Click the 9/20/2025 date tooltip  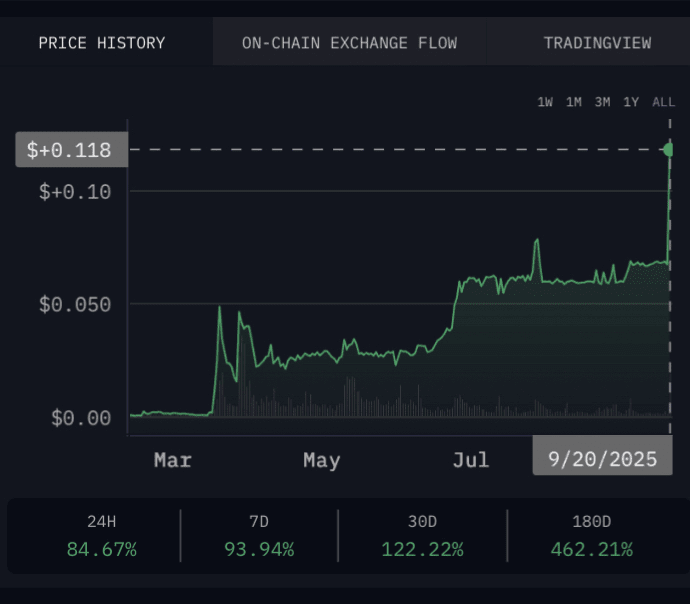[x=602, y=459]
